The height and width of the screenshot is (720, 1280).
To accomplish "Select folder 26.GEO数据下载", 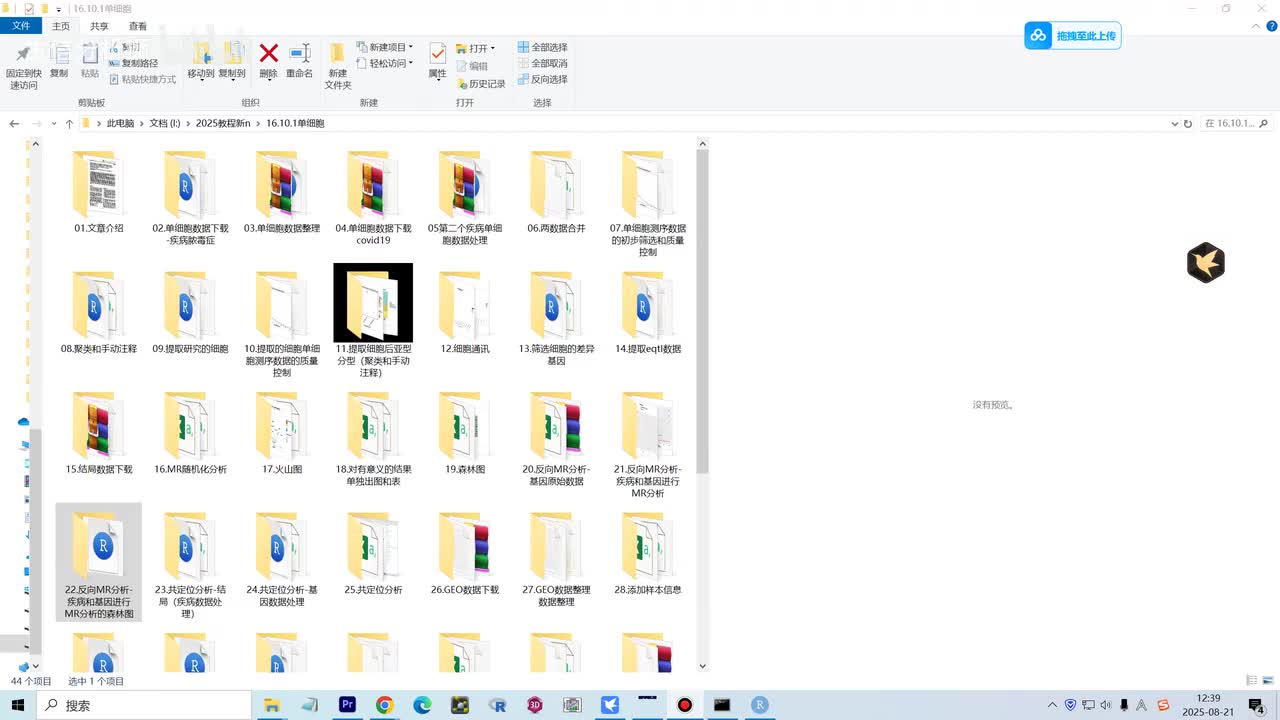I will coord(465,554).
